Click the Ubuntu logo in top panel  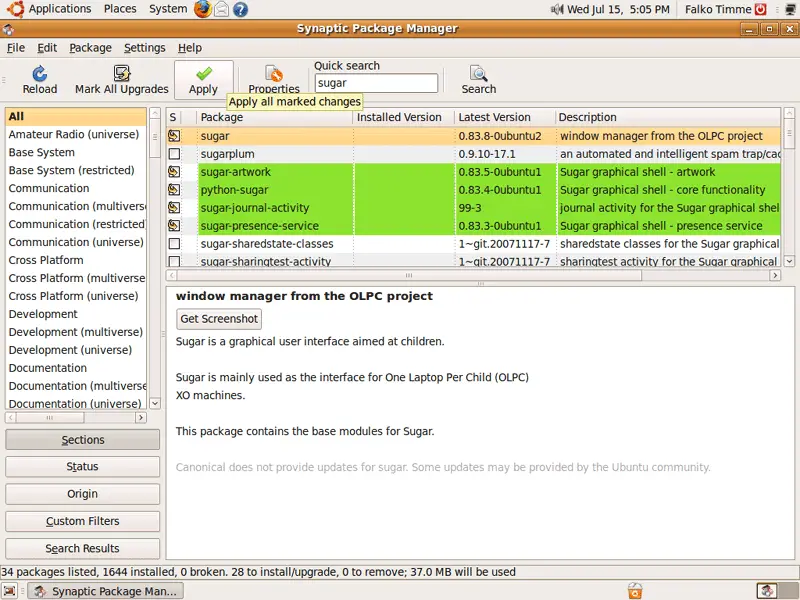15,9
